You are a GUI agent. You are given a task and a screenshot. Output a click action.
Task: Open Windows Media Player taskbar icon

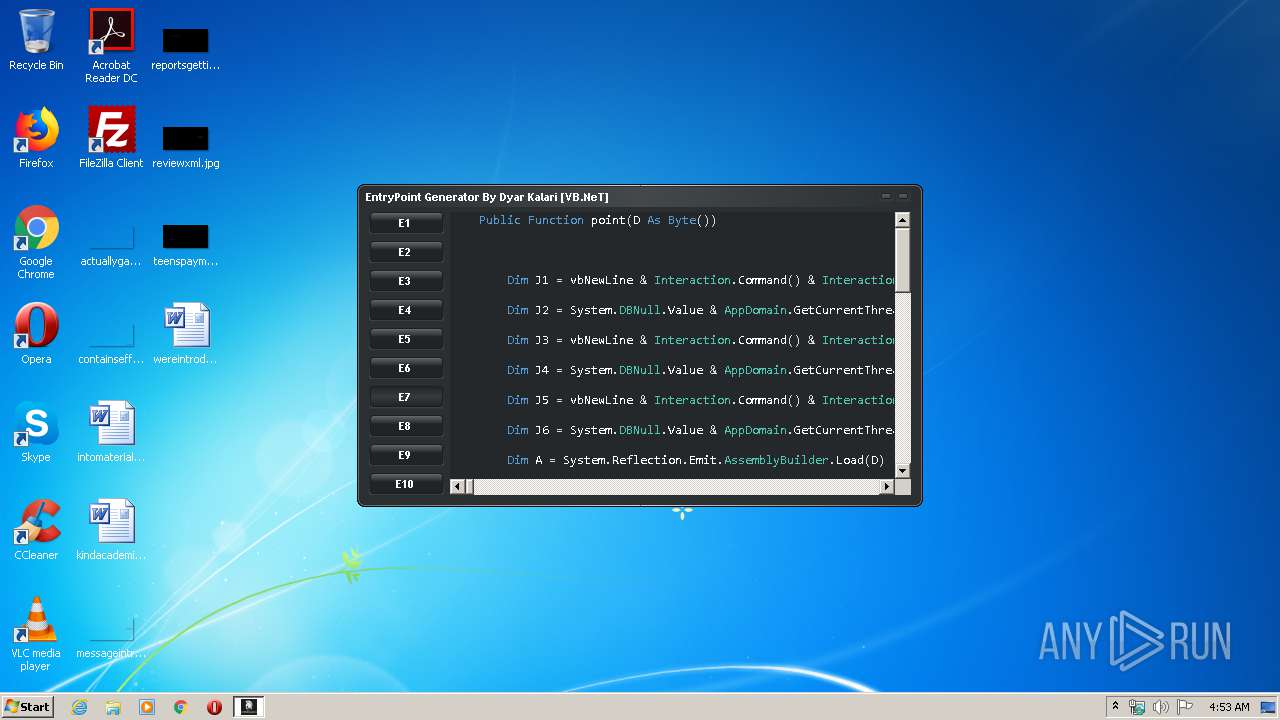(x=147, y=707)
